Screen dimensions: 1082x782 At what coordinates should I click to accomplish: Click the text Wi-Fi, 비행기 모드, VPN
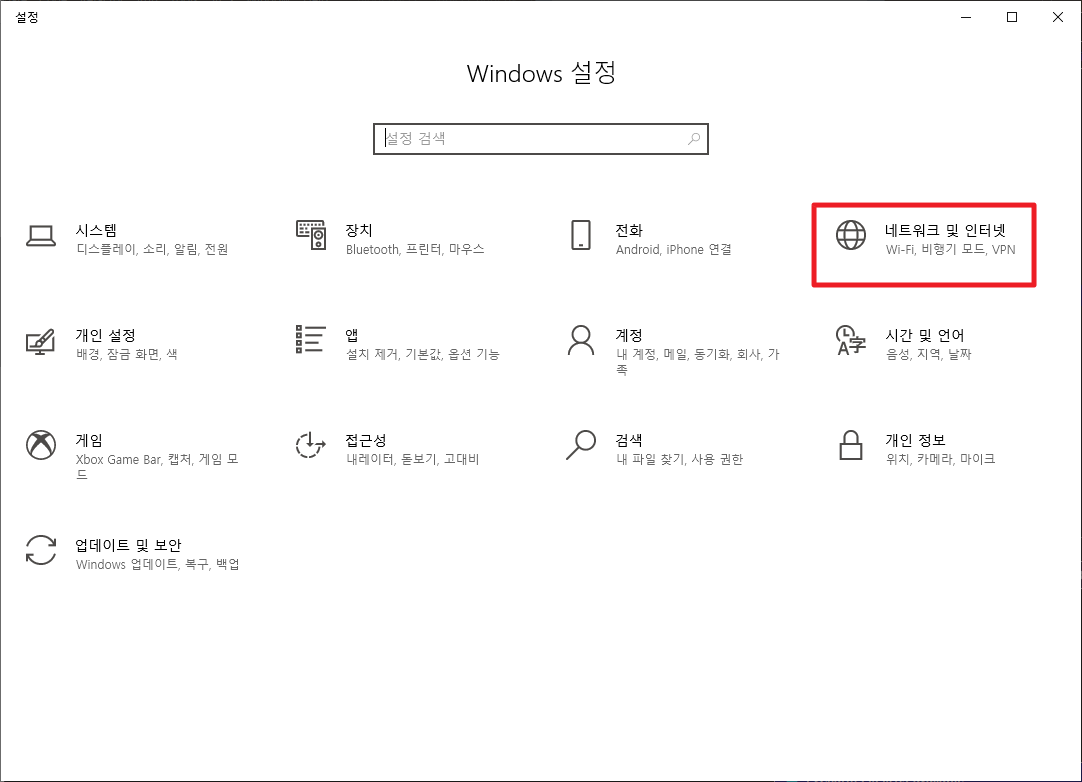click(x=950, y=249)
